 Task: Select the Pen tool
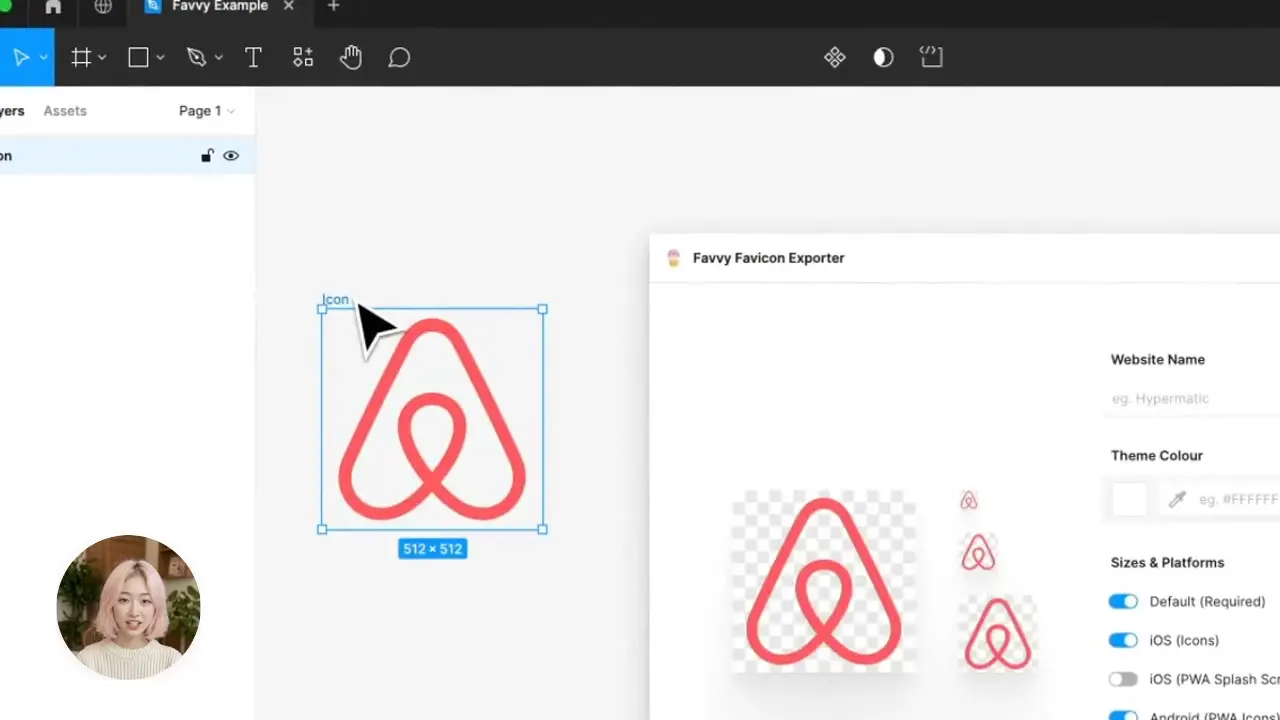pyautogui.click(x=196, y=58)
